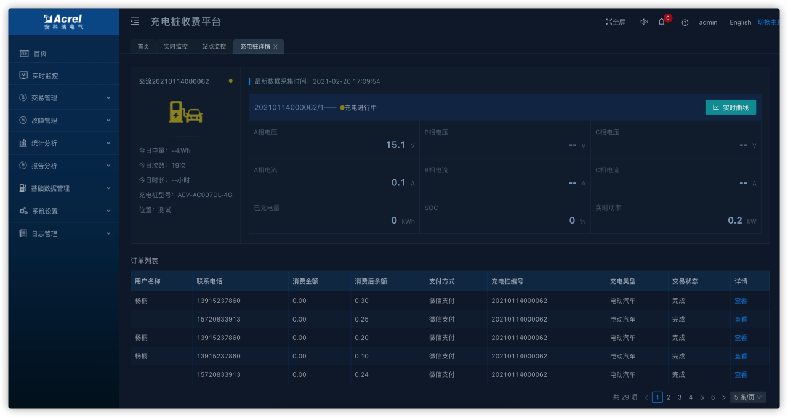The height and width of the screenshot is (417, 788).
Task: Click the home icon in sidebar
Action: click(x=24, y=54)
